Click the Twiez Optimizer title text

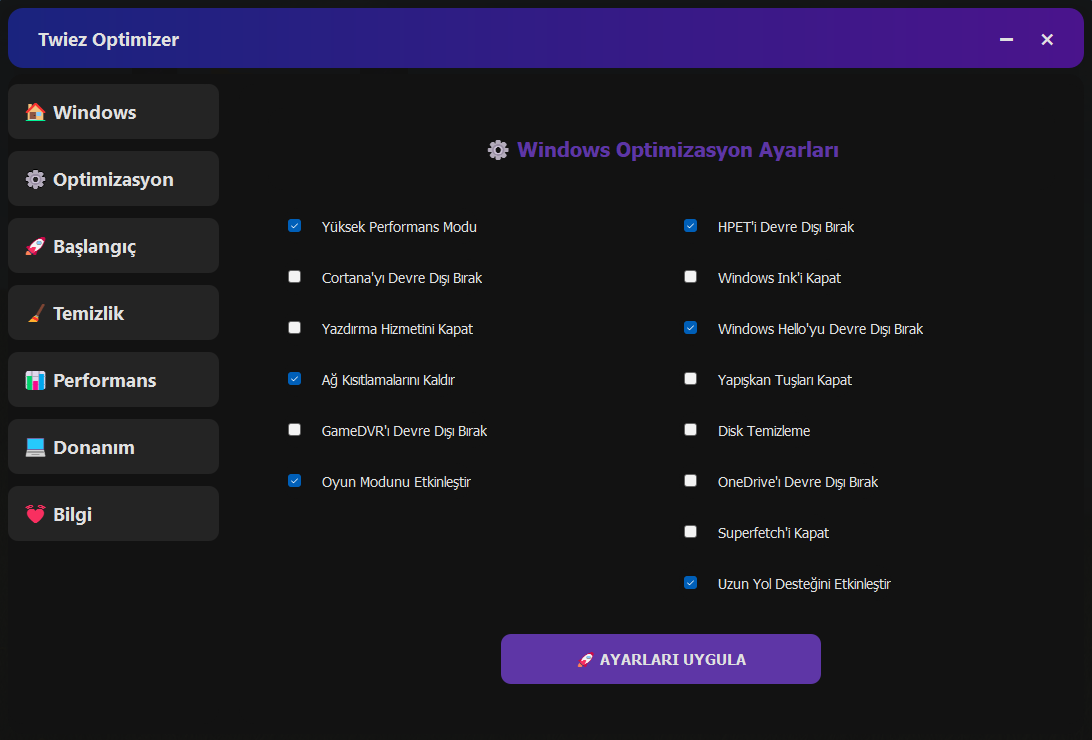point(109,40)
